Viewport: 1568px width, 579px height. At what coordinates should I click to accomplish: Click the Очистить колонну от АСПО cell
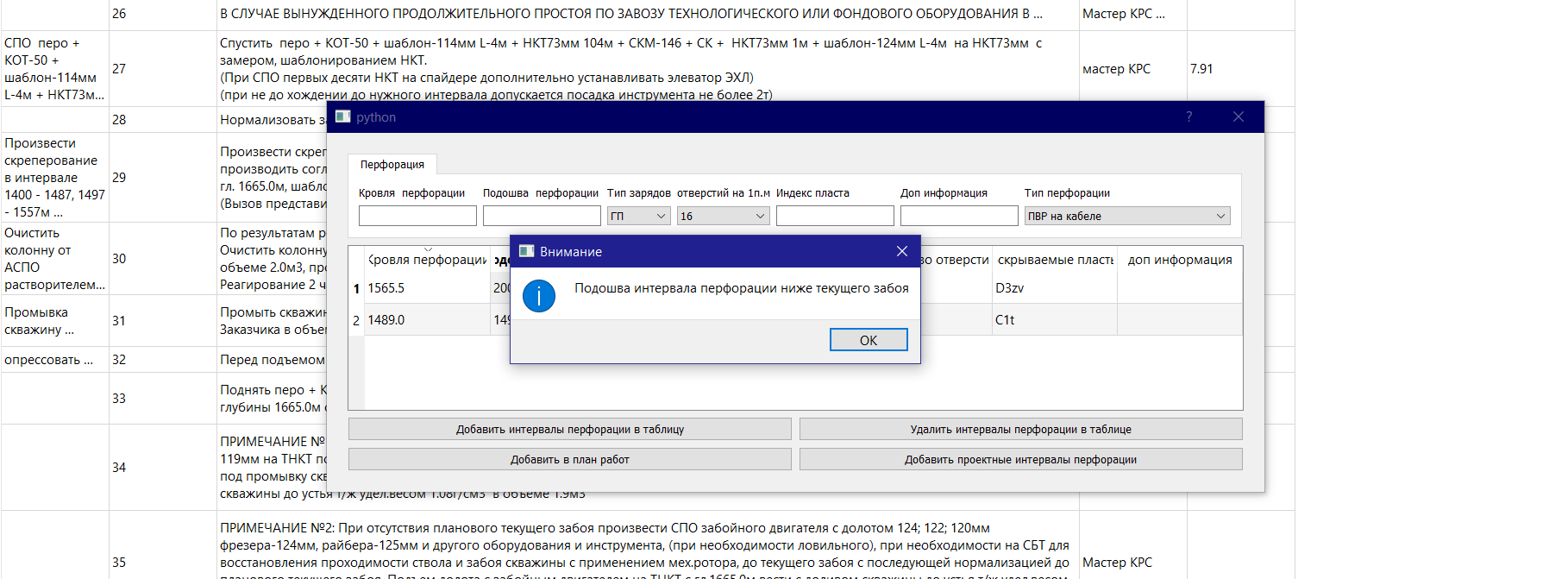(x=54, y=259)
